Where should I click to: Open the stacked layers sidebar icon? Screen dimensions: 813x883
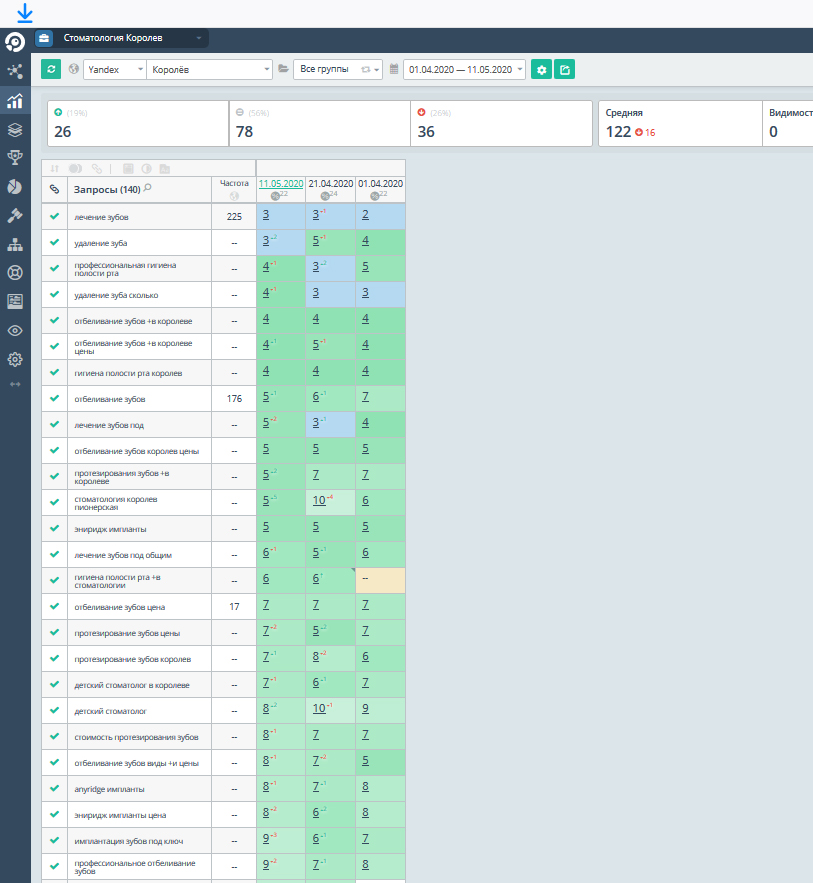pos(15,130)
